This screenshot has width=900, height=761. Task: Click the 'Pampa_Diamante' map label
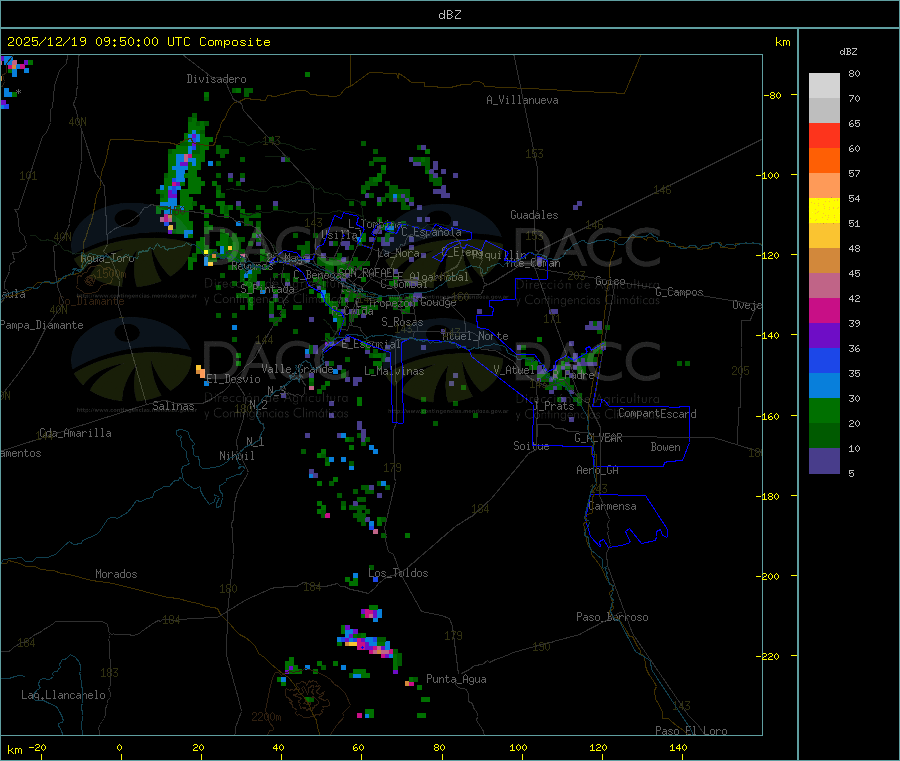(42, 325)
